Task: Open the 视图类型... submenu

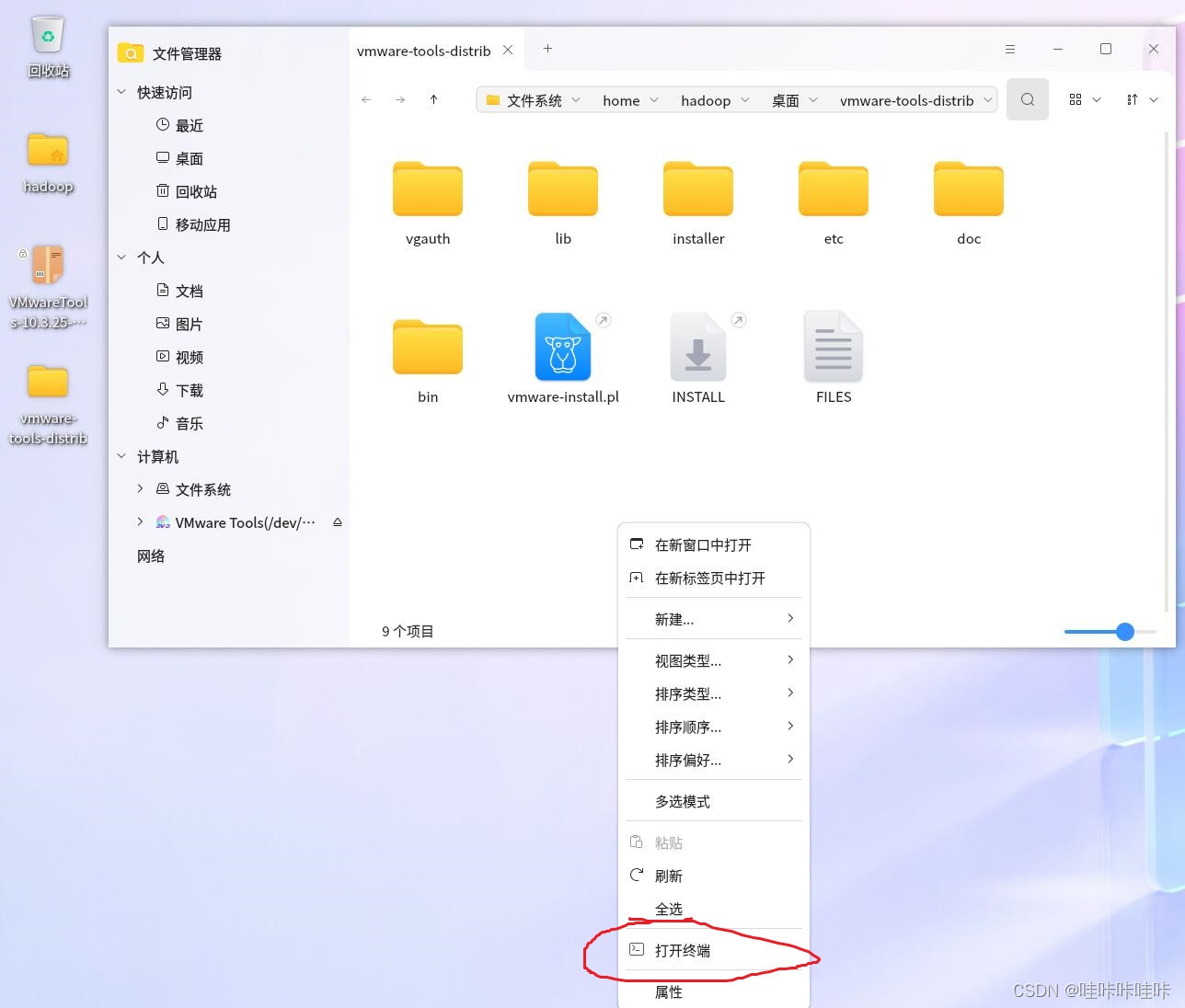Action: tap(714, 660)
